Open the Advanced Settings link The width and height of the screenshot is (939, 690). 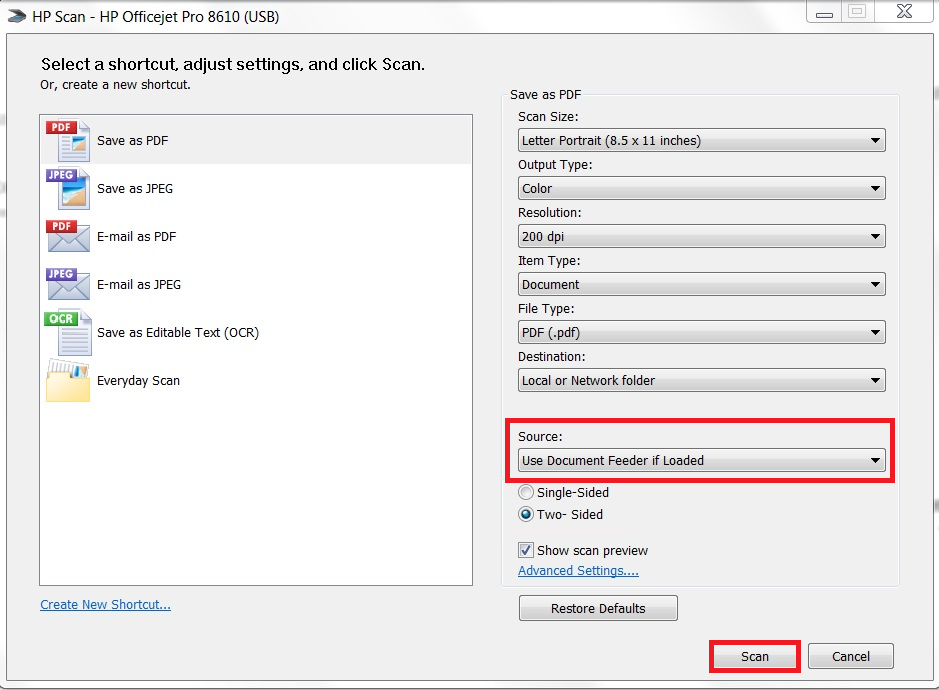click(x=578, y=571)
